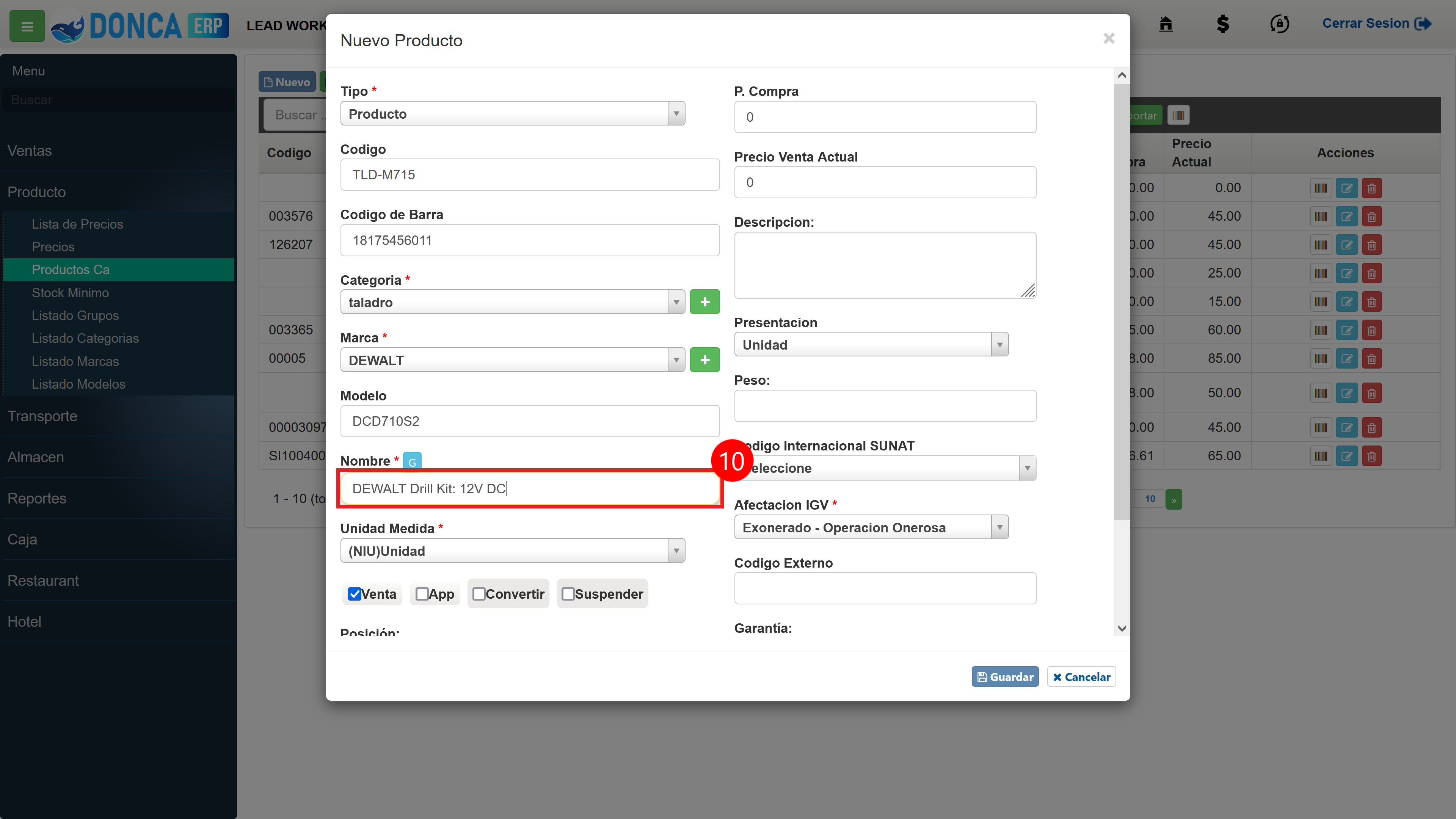The image size is (1456, 819).
Task: Delete product 003576 row
Action: (x=1372, y=217)
